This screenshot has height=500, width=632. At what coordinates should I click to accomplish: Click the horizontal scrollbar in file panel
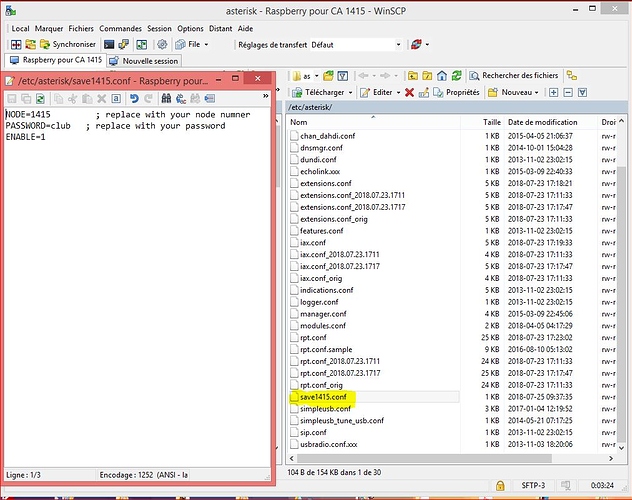(424, 459)
